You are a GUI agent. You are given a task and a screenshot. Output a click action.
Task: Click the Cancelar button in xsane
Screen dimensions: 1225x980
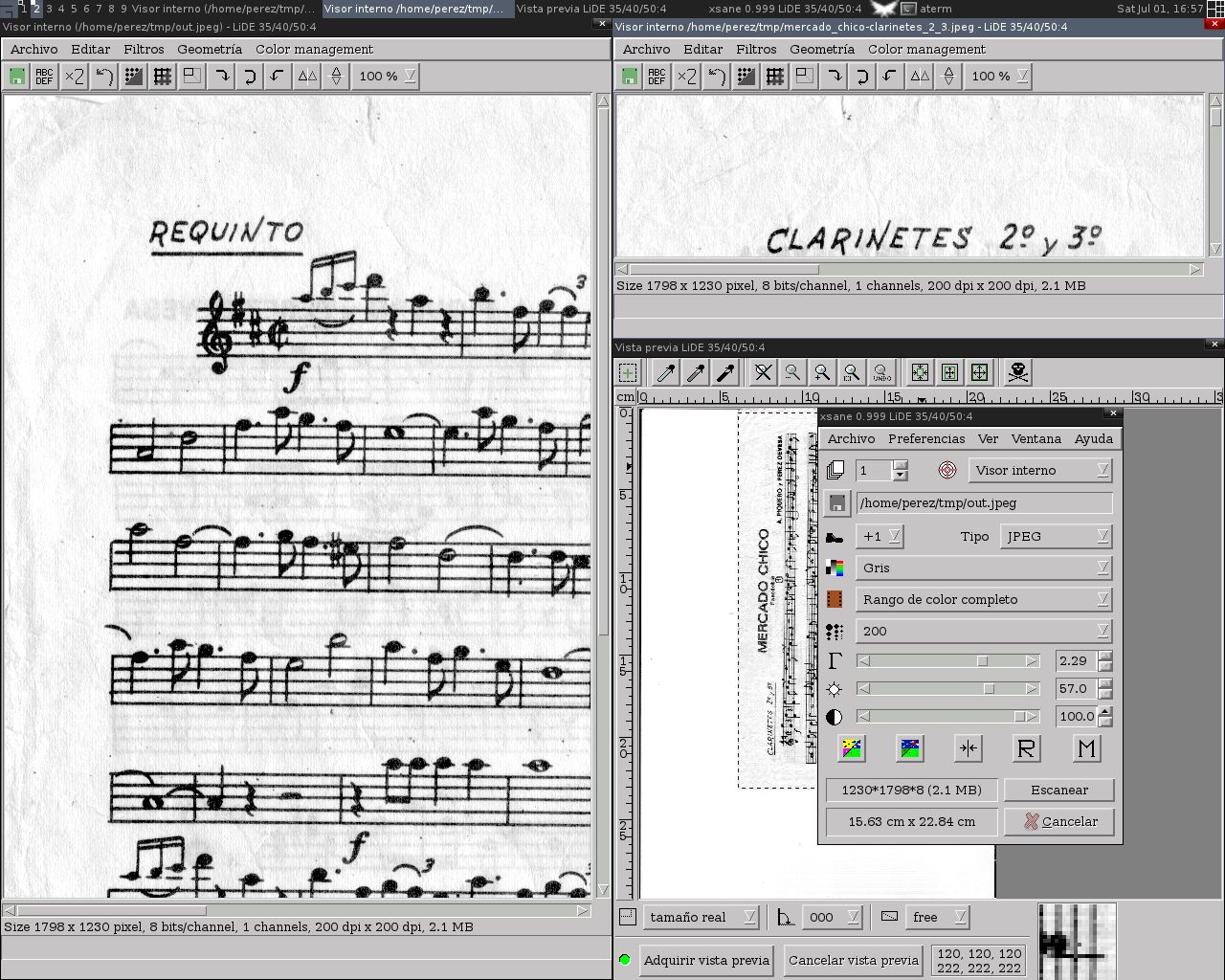click(1059, 821)
